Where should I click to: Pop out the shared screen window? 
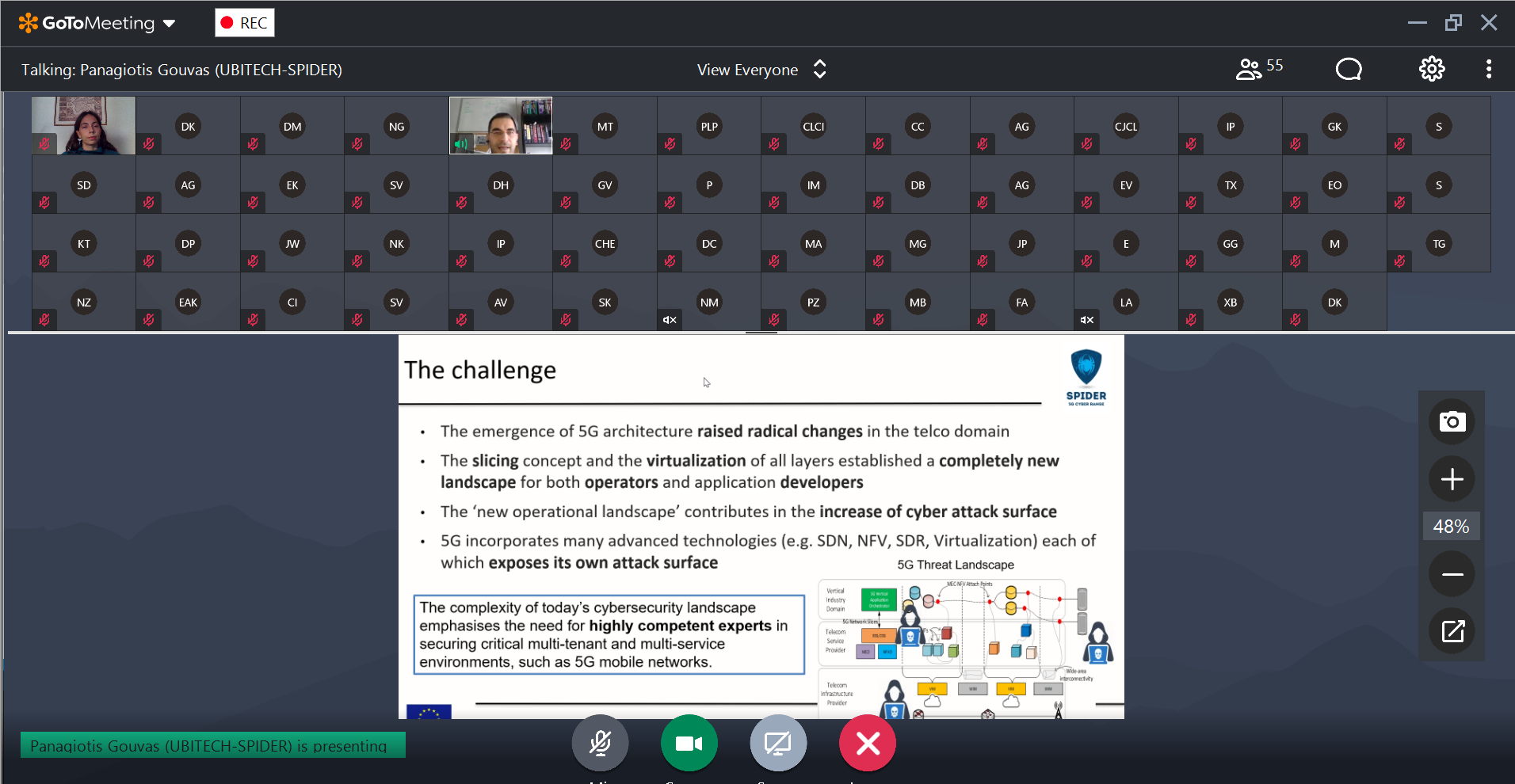click(1452, 631)
